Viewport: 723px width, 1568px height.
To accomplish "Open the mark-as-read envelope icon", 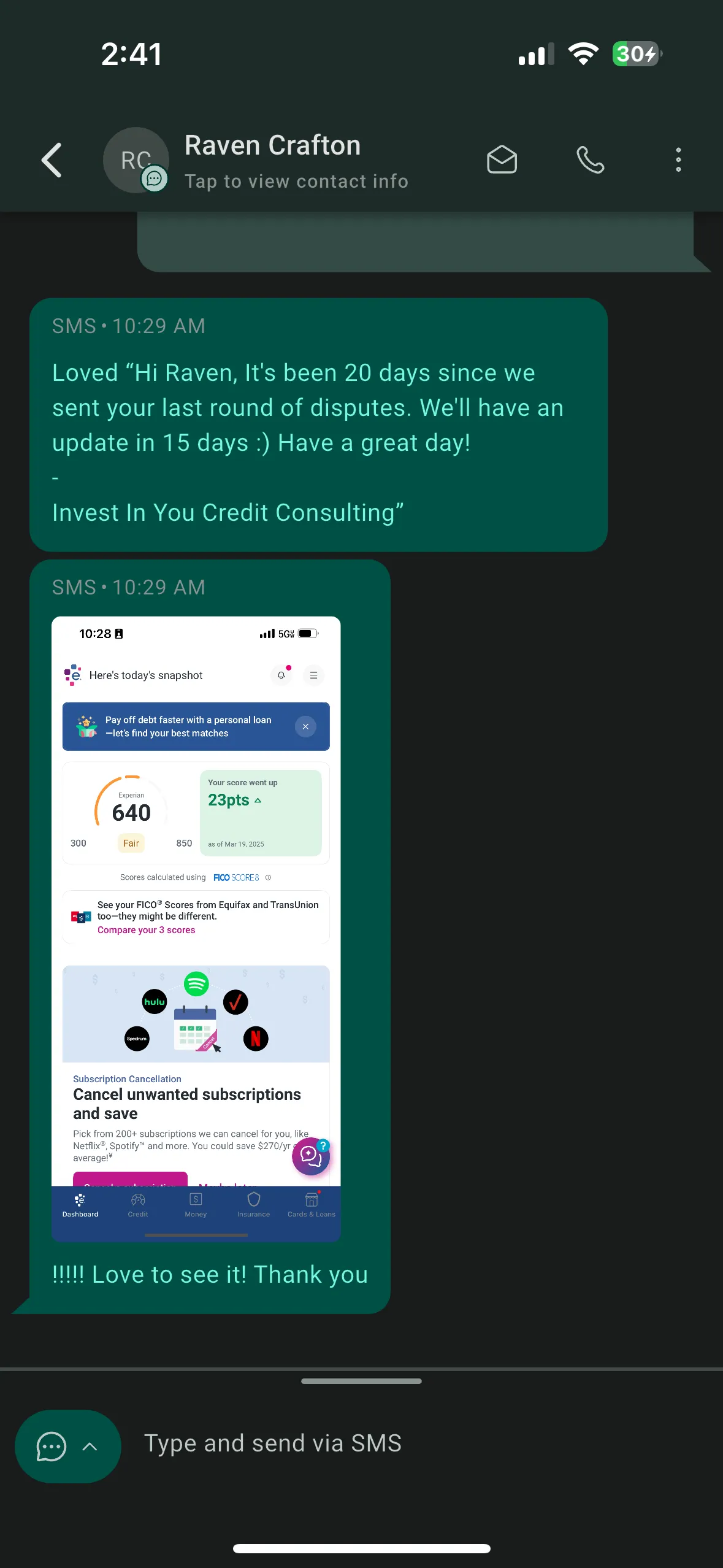I will pyautogui.click(x=502, y=160).
